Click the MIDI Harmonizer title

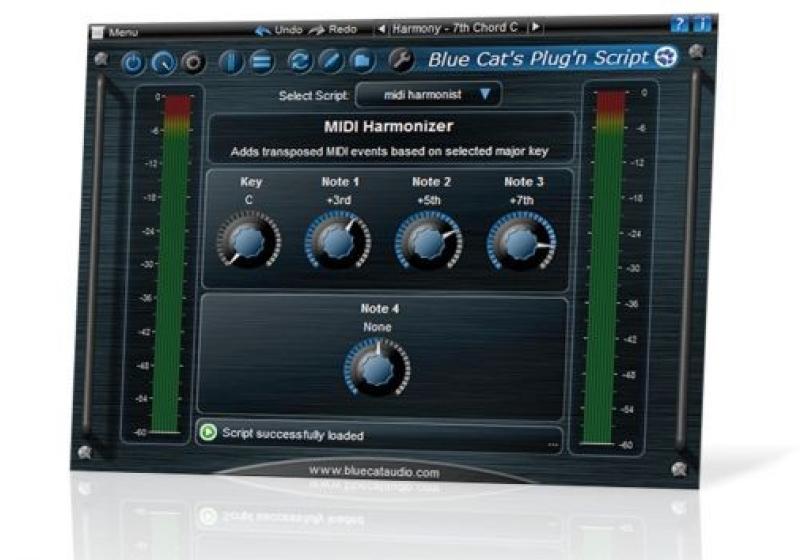coord(388,126)
